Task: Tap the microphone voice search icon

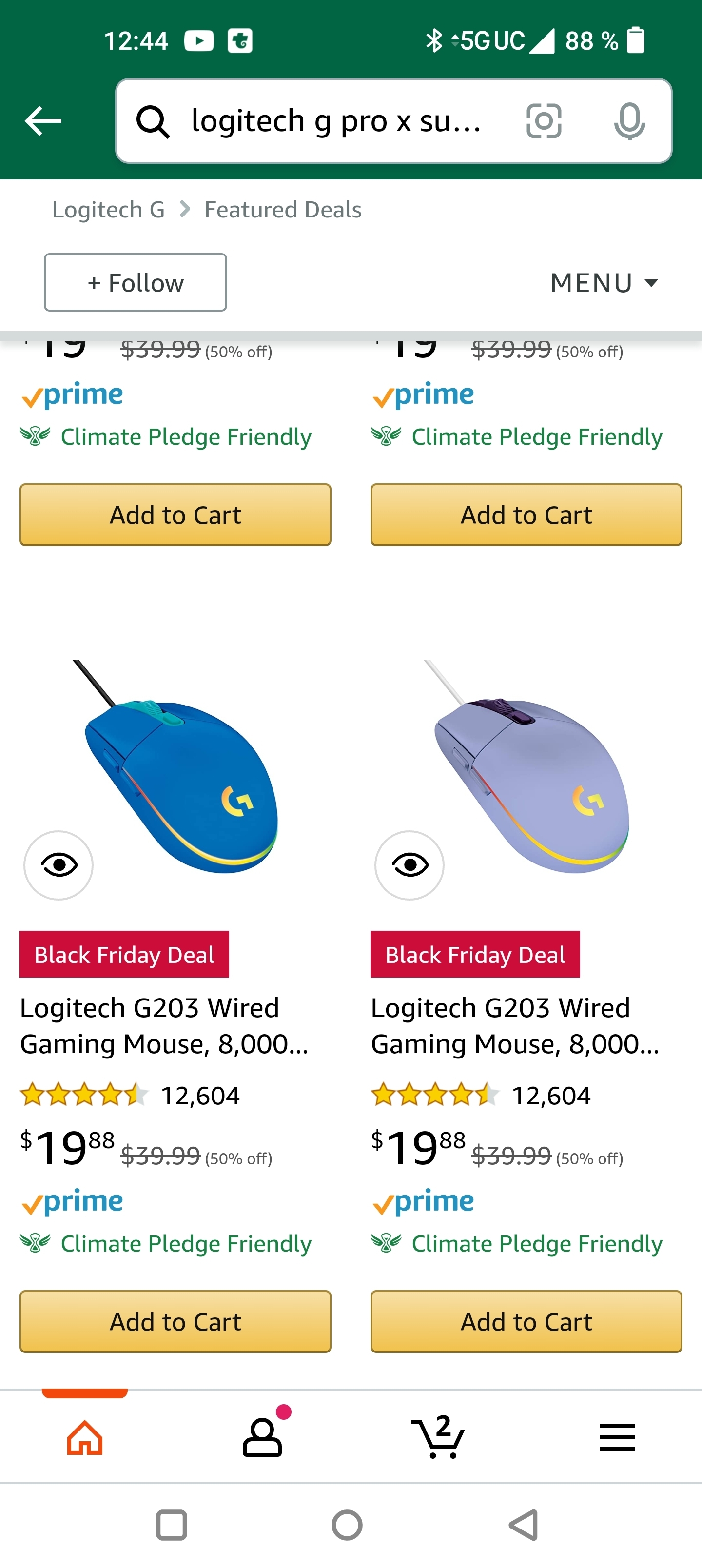Action: coord(629,120)
